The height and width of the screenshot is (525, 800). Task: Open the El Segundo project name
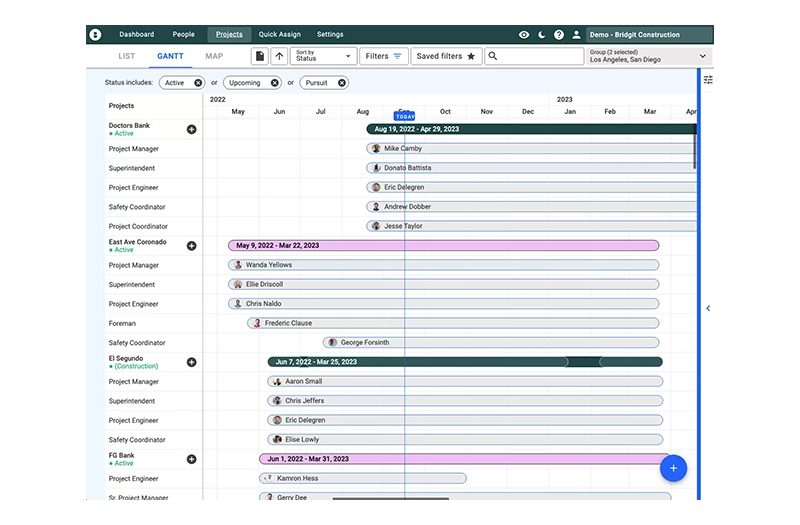click(x=126, y=358)
